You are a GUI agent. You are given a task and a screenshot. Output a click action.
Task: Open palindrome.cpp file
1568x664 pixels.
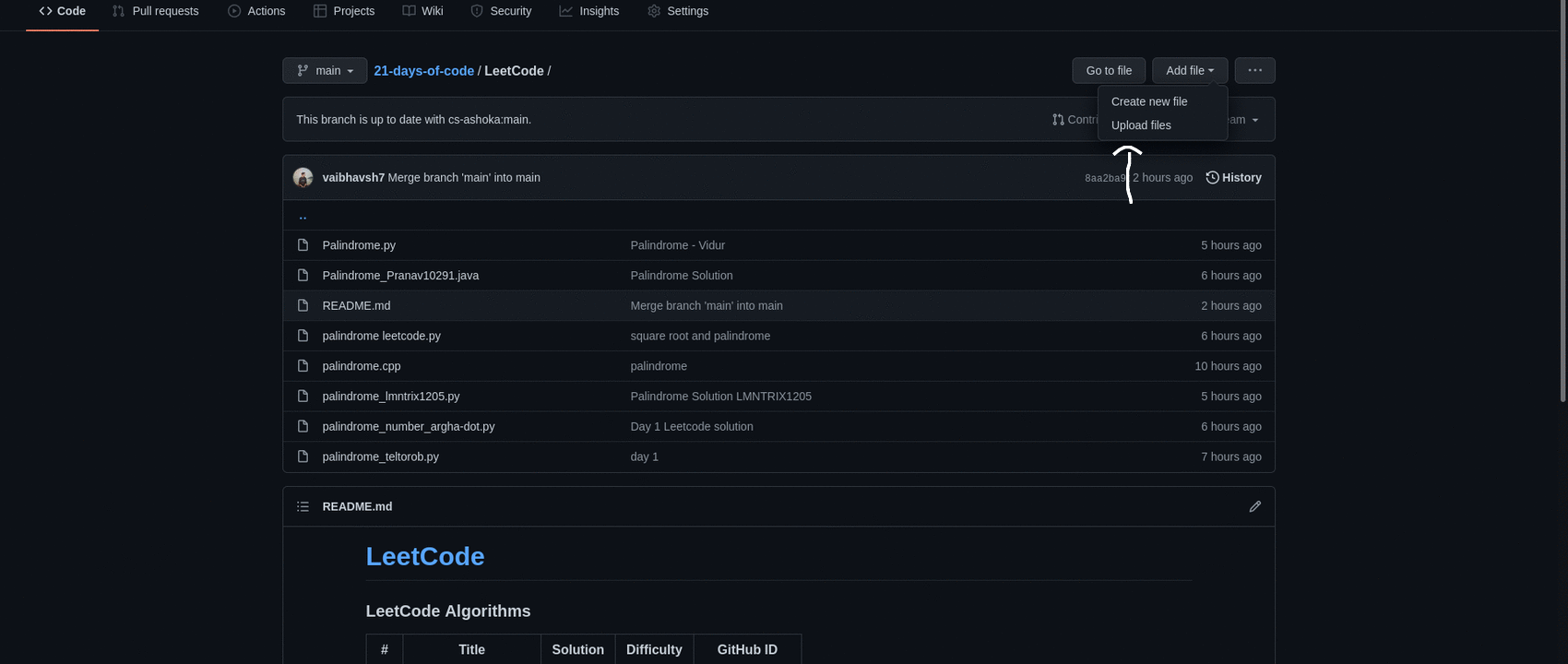[362, 366]
